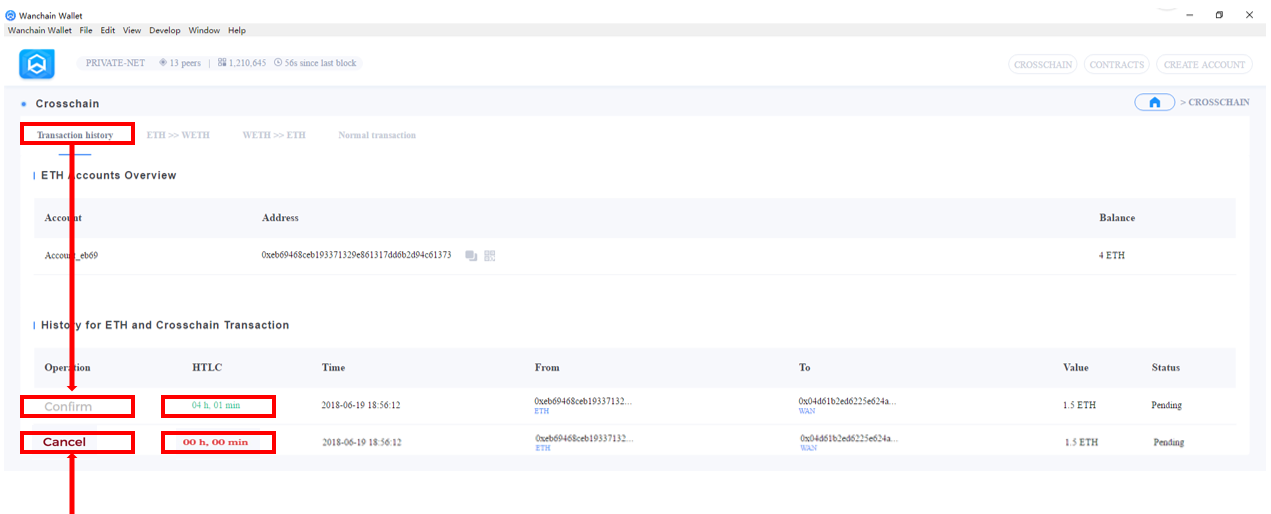Click the Balance column header
This screenshot has height=514, width=1271.
coord(1117,218)
